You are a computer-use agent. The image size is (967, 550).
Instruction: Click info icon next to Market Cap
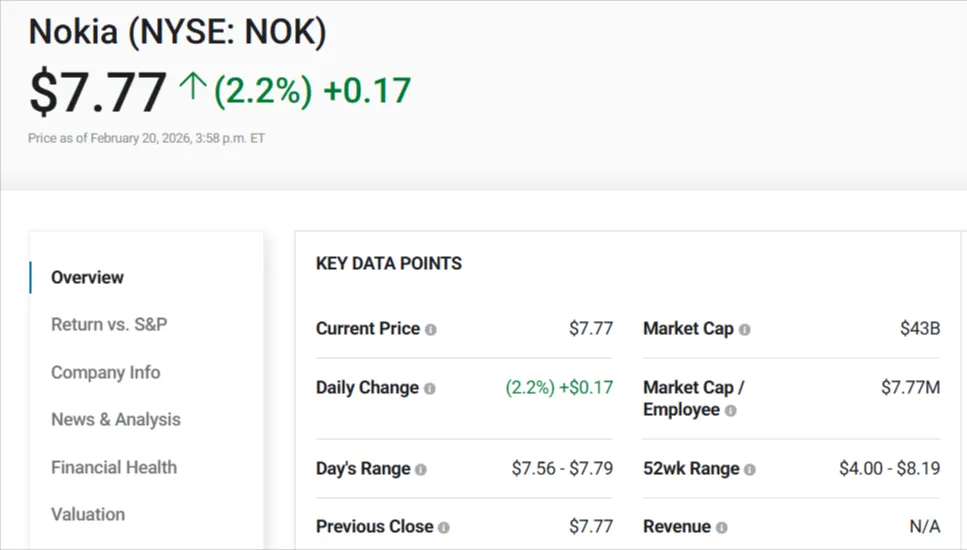point(745,329)
